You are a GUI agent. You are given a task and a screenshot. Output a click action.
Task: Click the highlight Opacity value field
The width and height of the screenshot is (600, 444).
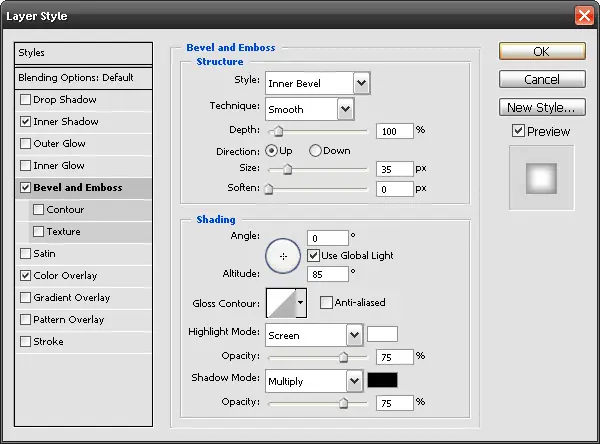395,357
